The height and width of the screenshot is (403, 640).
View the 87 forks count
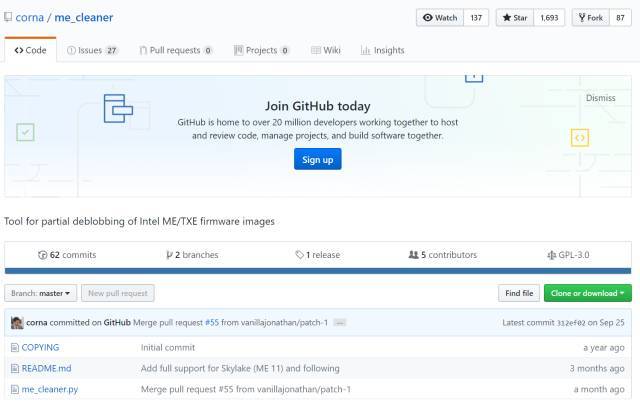click(620, 18)
